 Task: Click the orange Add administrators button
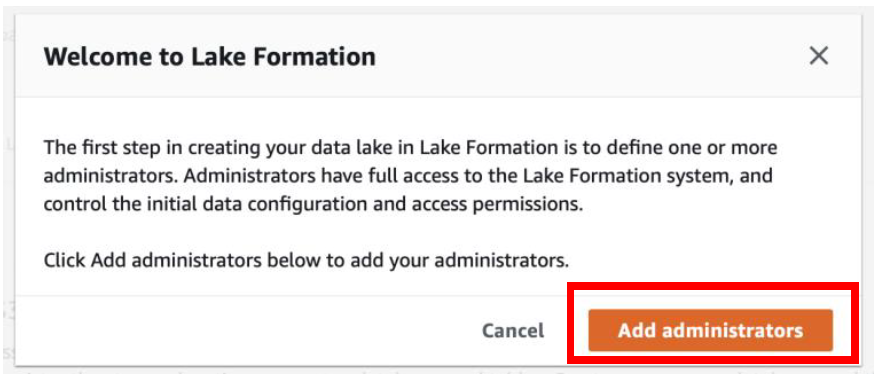click(710, 330)
